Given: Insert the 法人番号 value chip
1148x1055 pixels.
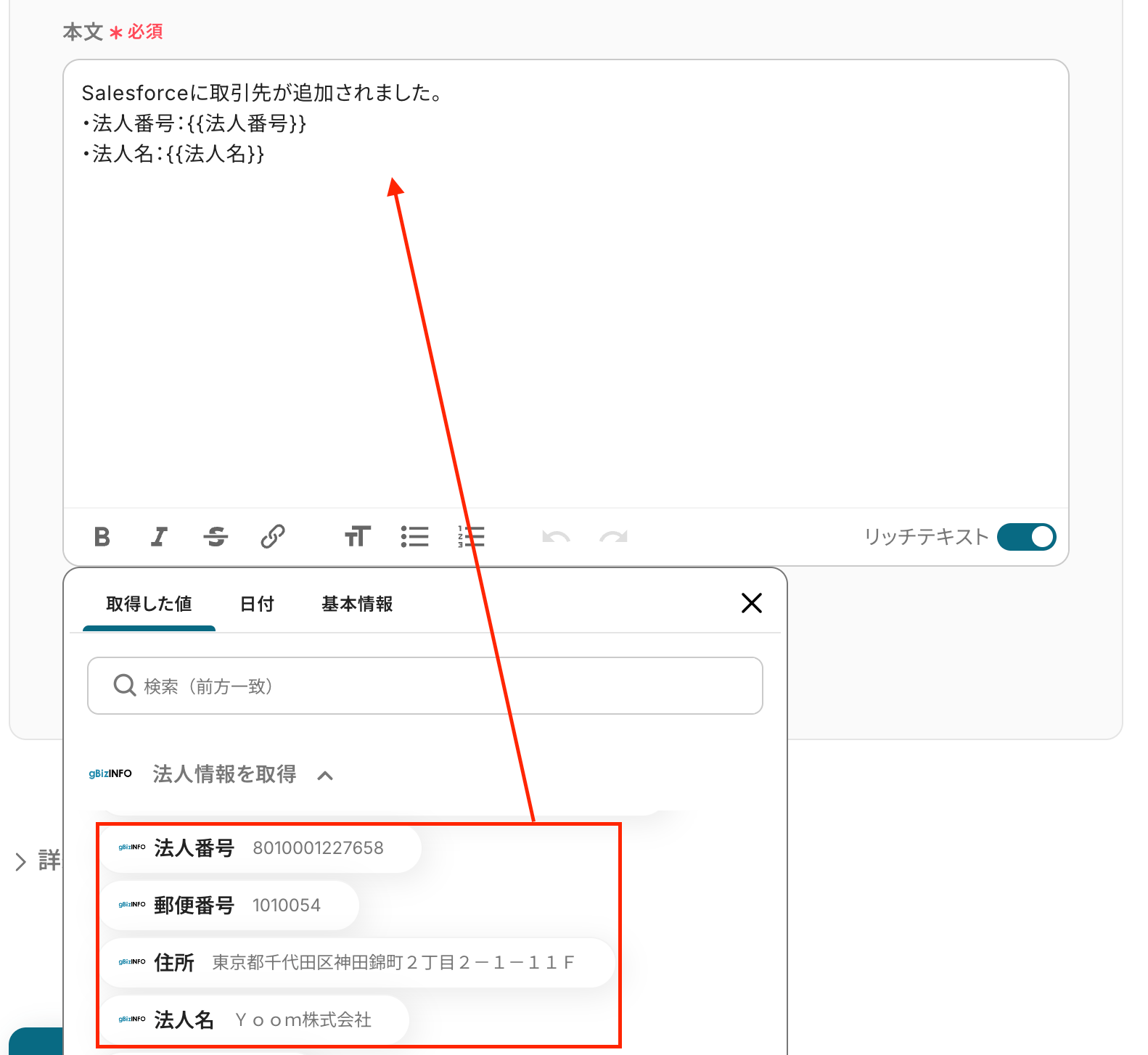Looking at the screenshot, I should [x=261, y=847].
